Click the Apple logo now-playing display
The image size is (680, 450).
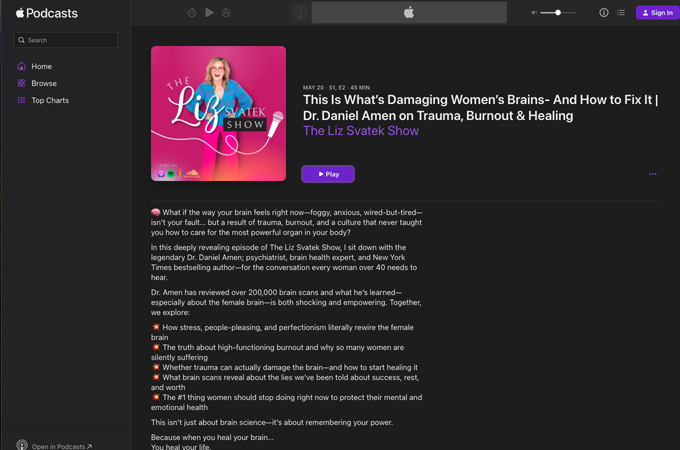click(409, 13)
